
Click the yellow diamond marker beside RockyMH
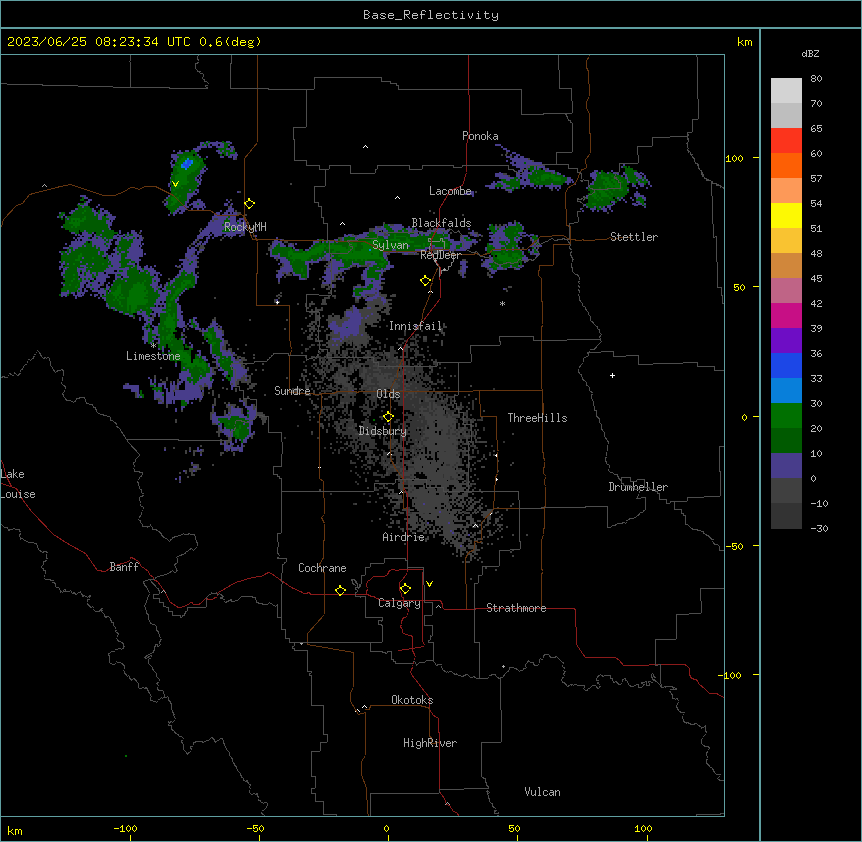(250, 204)
